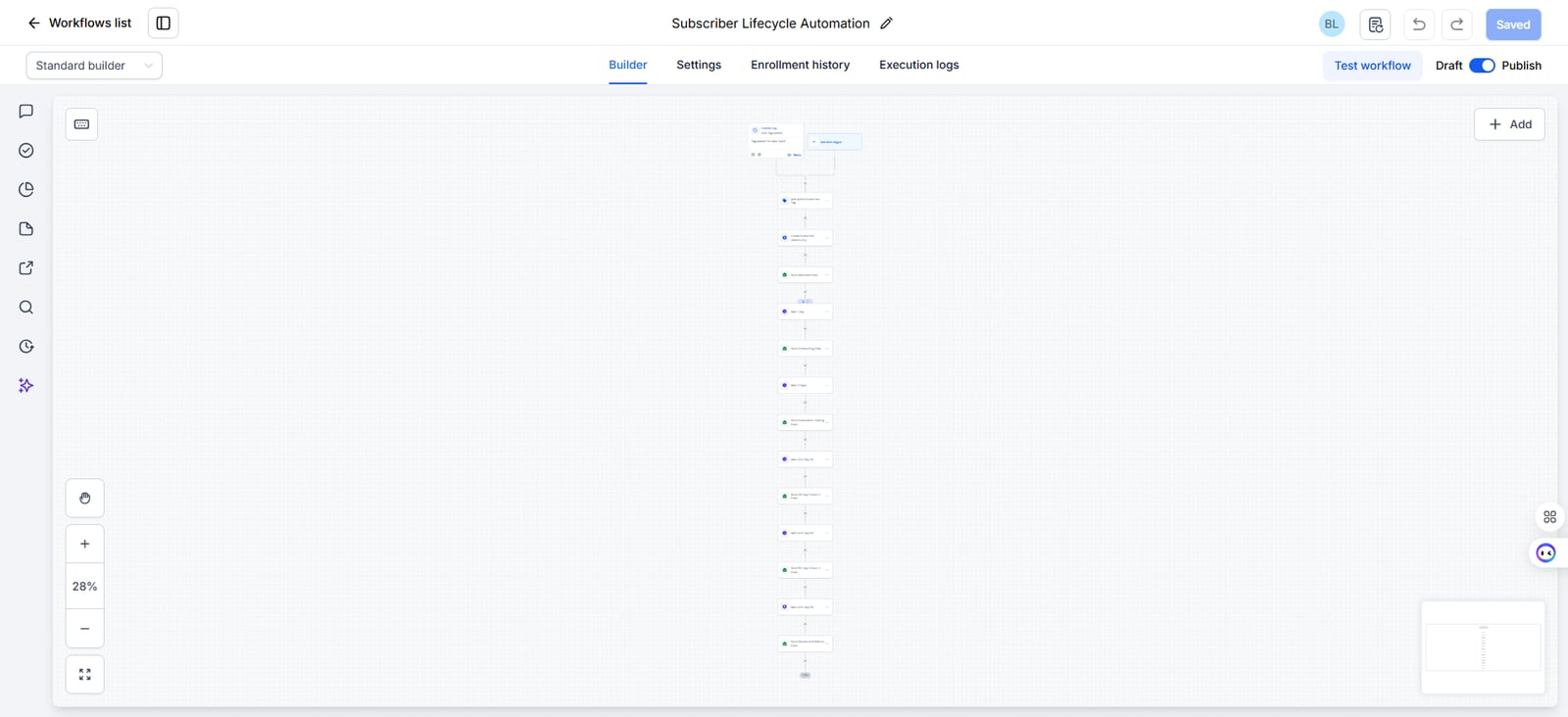Go back to Workflows list
This screenshot has height=717, width=1568.
[x=79, y=24]
